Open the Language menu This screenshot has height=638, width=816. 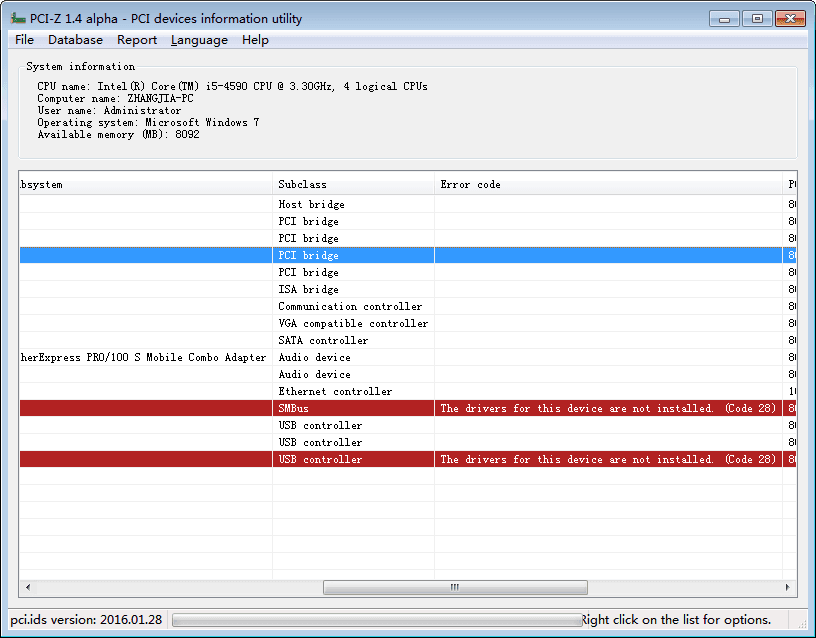(199, 40)
